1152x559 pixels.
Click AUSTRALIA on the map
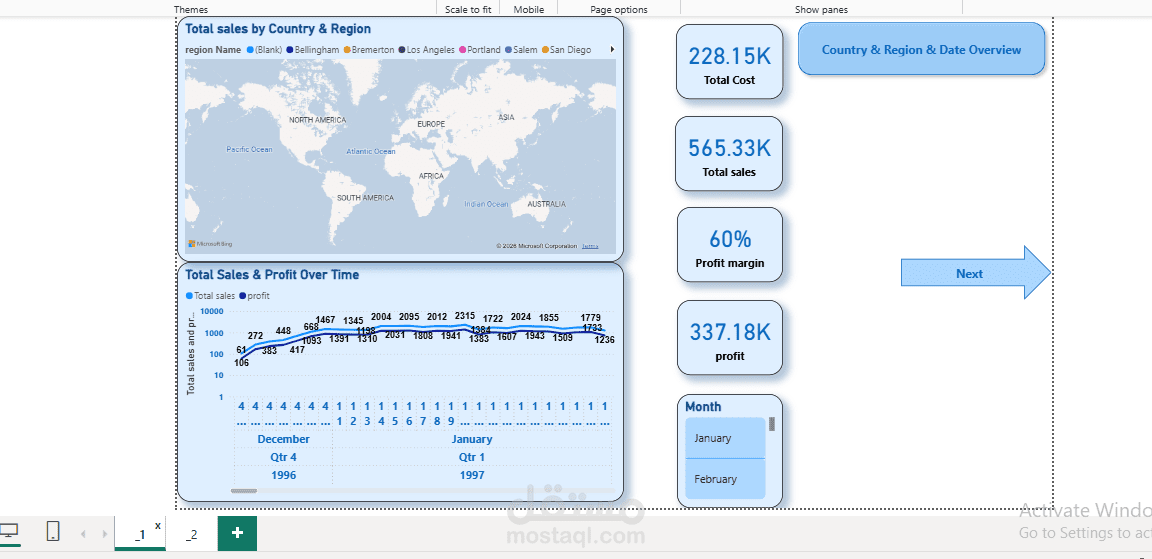(547, 204)
